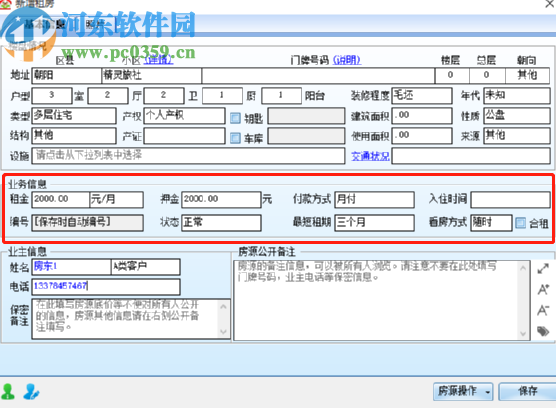
Task: Open the 产权 dropdown showing 个人产权
Action: (184, 116)
